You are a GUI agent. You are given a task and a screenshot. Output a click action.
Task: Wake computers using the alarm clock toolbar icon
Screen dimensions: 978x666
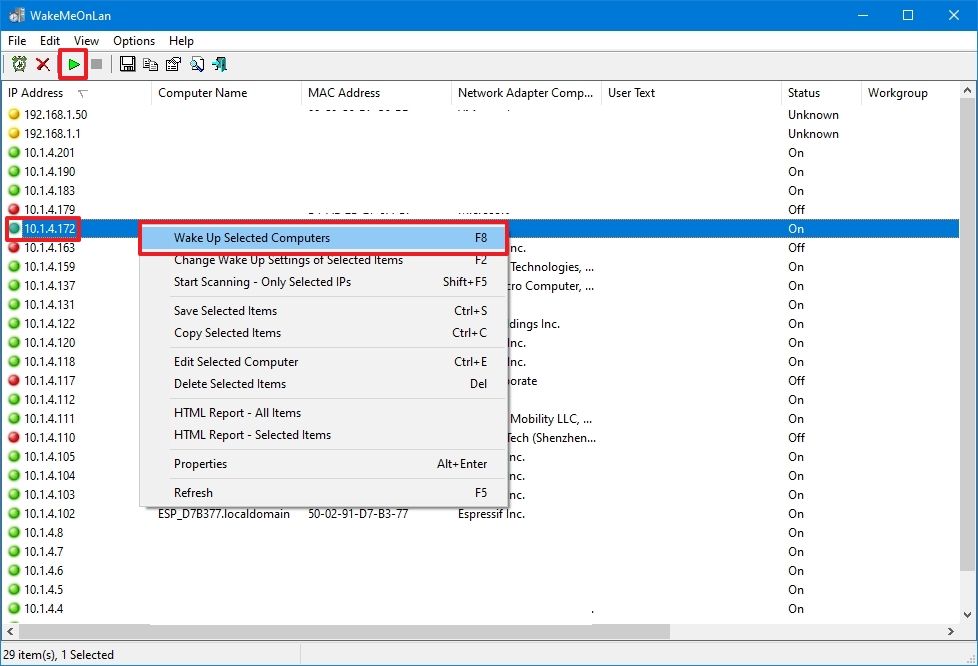pos(19,63)
